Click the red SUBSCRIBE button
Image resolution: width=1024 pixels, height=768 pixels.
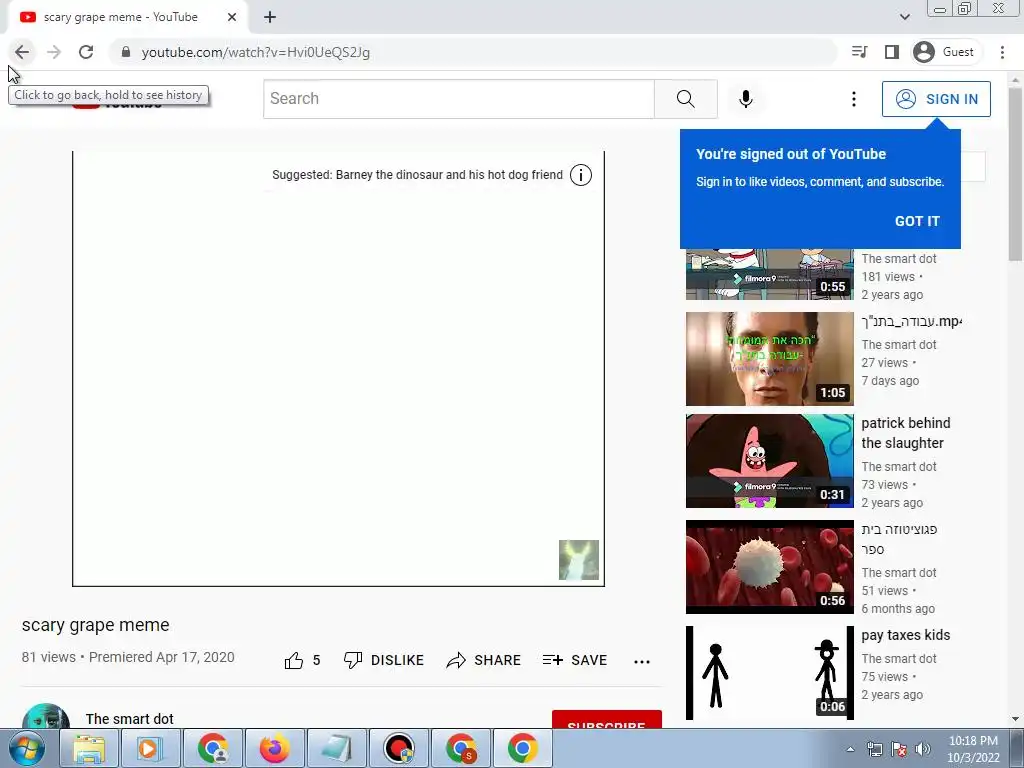point(607,720)
